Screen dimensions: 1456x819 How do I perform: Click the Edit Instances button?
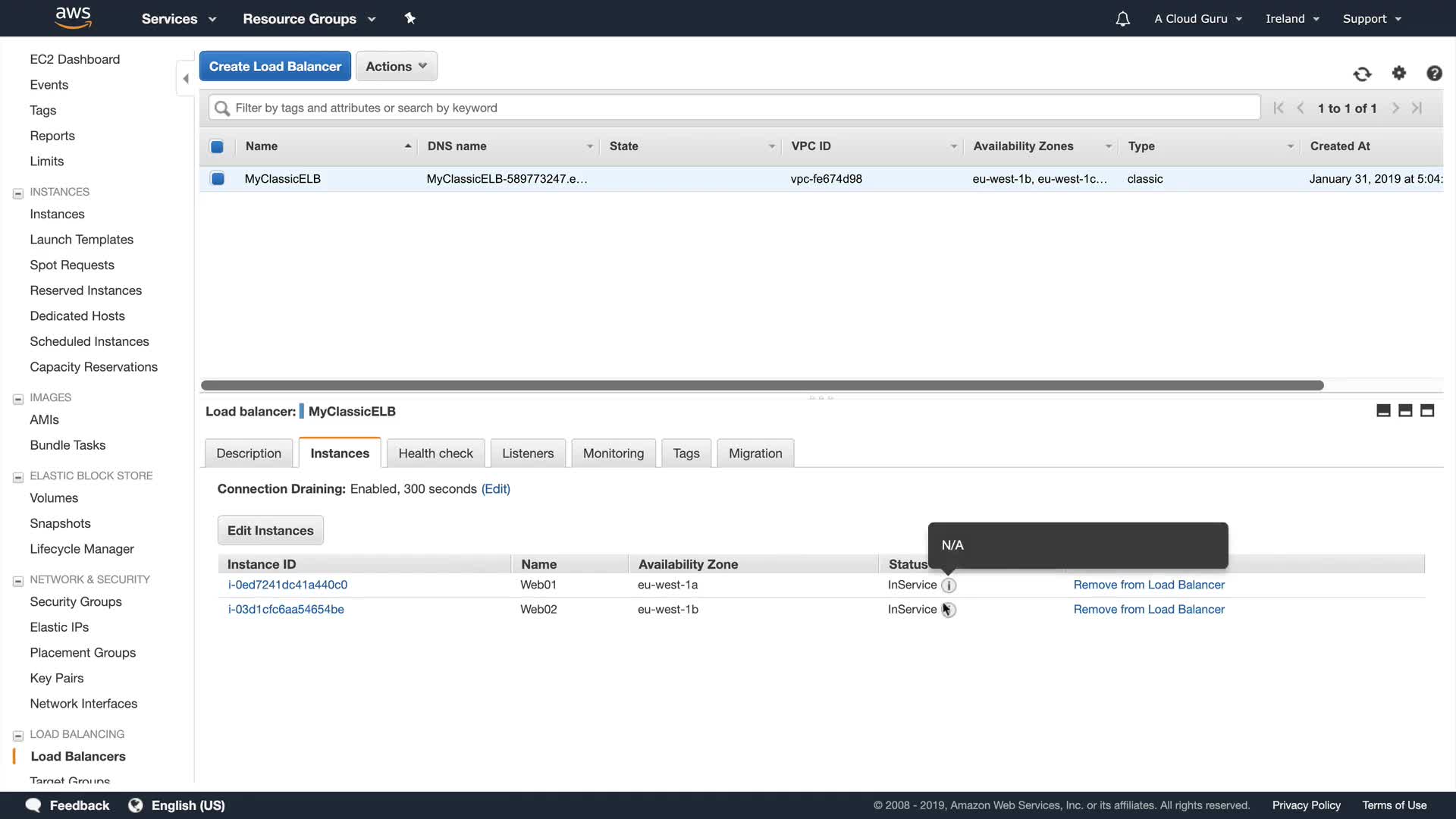271,531
